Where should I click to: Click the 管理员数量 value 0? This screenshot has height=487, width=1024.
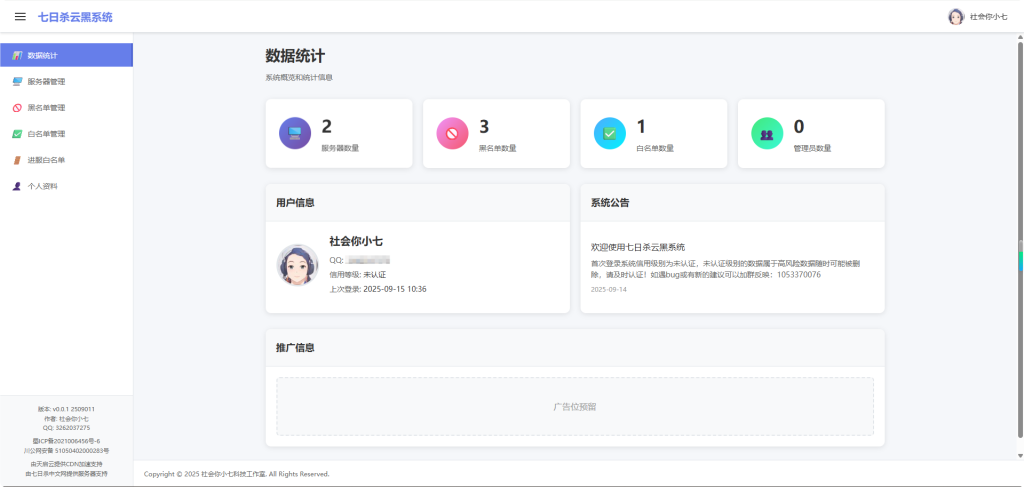pyautogui.click(x=799, y=127)
